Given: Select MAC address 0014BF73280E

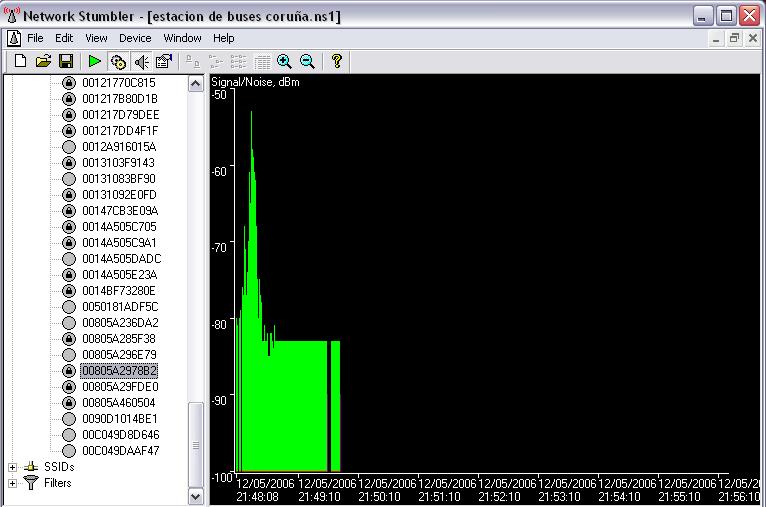Looking at the screenshot, I should point(119,291).
